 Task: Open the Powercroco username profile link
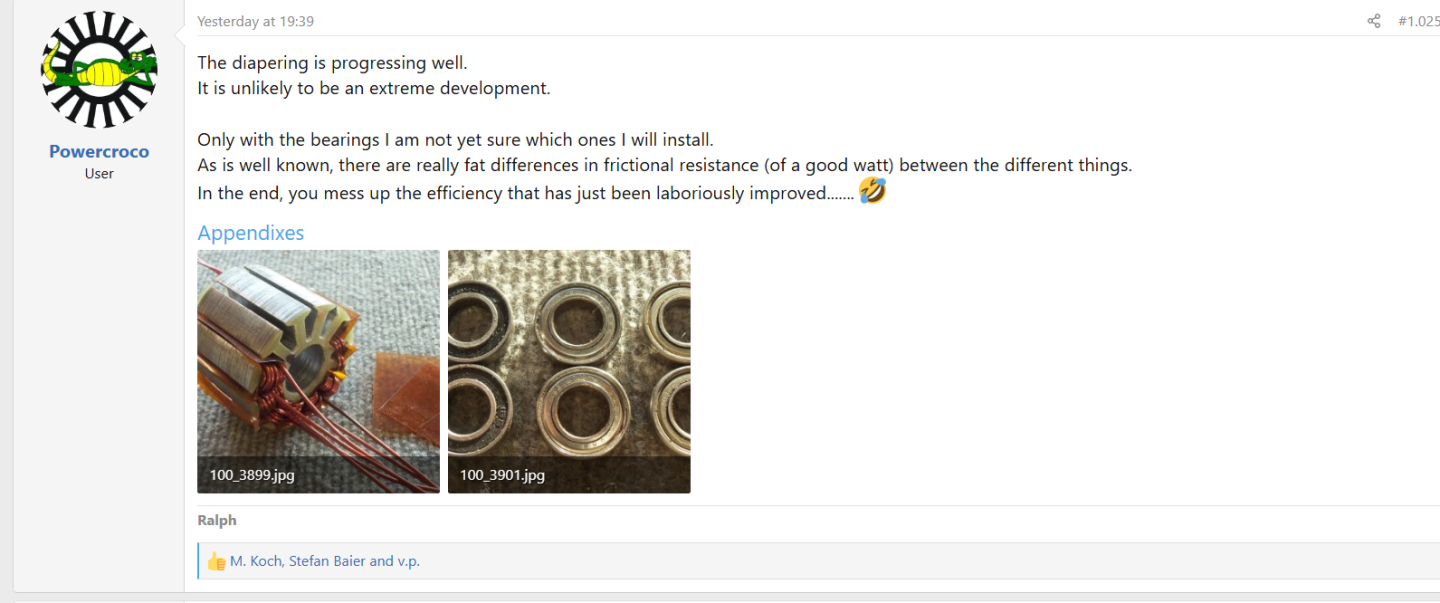coord(99,152)
